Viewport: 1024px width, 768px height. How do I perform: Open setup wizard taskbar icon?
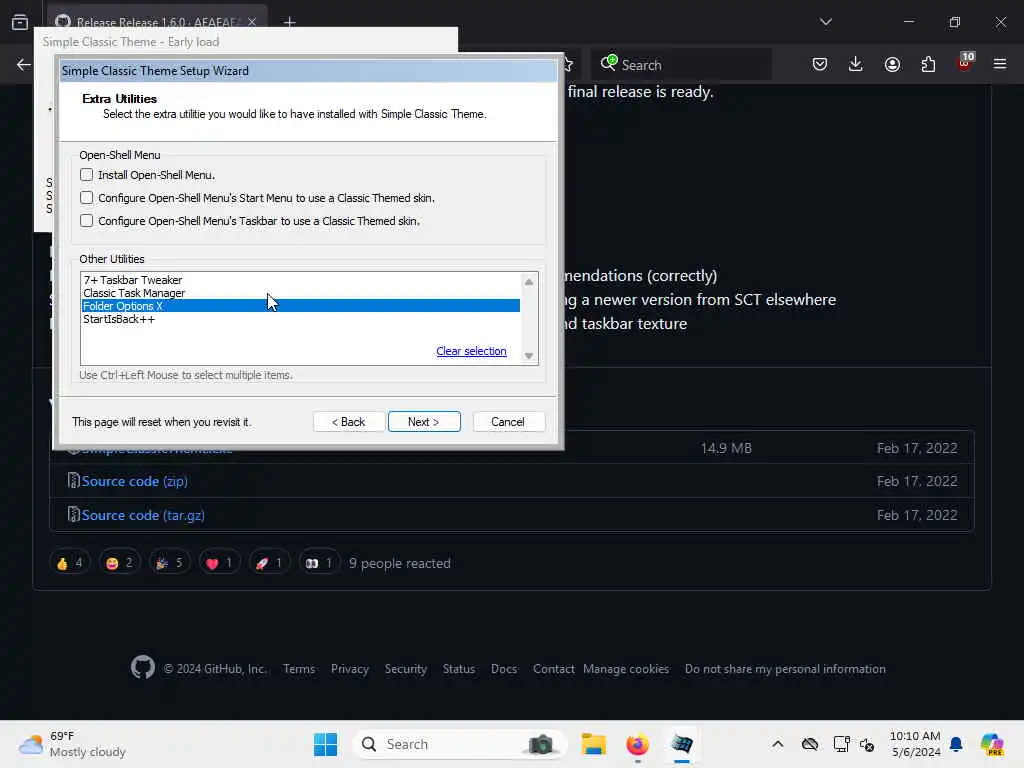coord(682,744)
